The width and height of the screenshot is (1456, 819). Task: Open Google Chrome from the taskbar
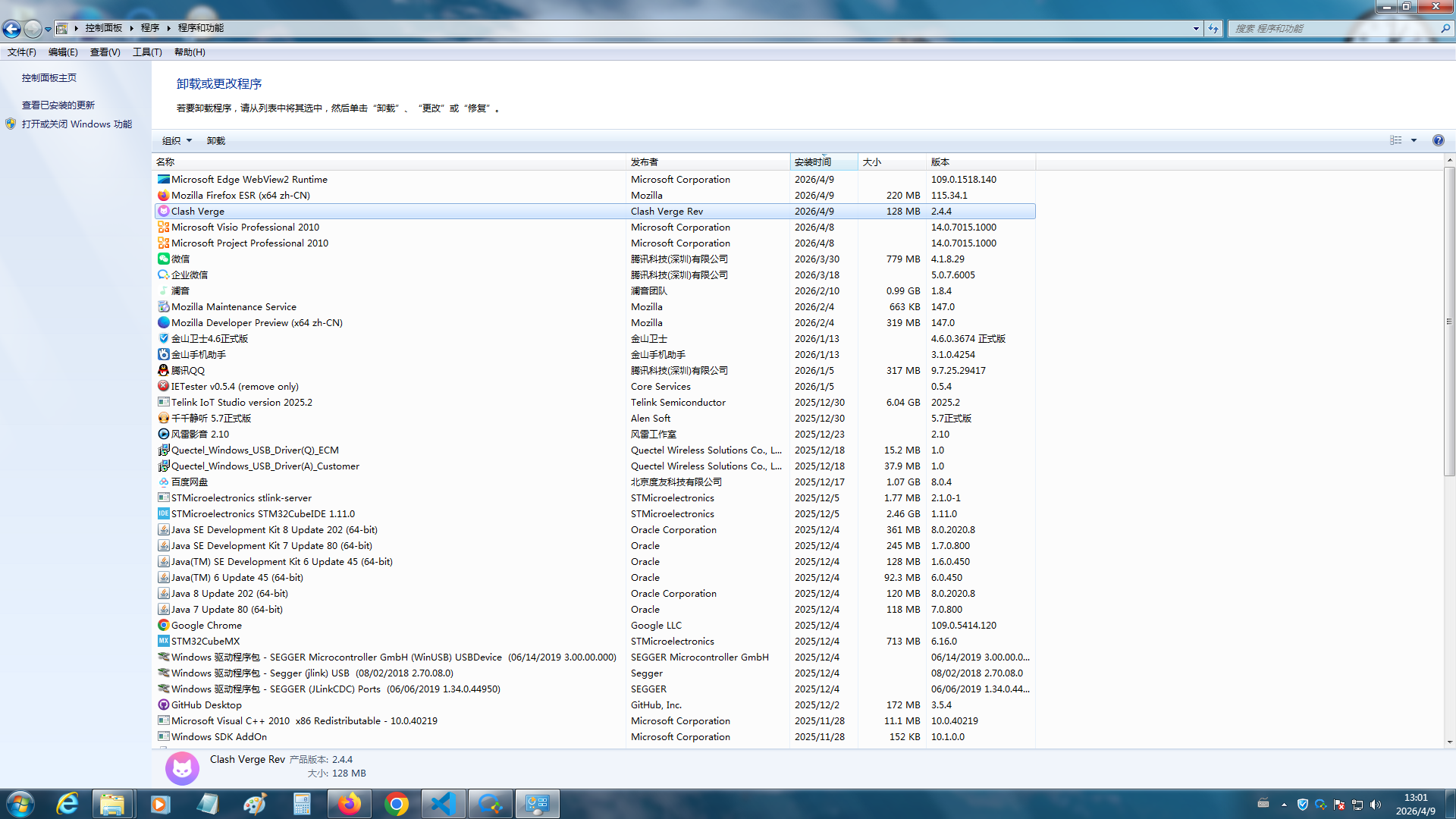(396, 804)
